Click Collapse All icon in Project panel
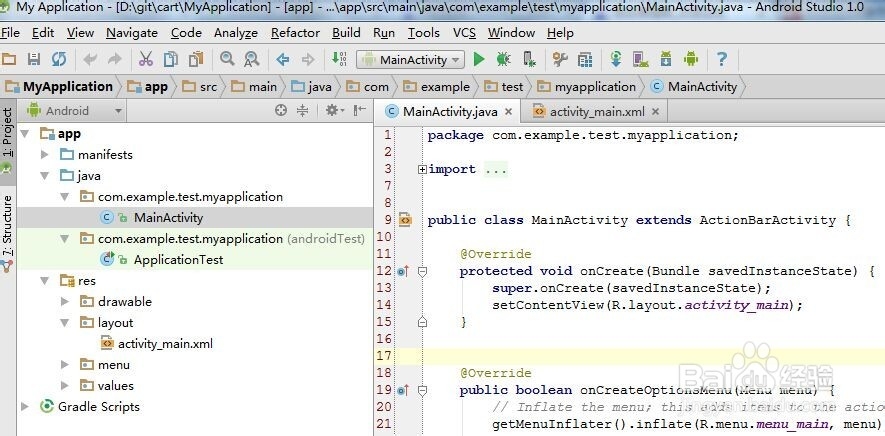The height and width of the screenshot is (436, 885). (303, 111)
